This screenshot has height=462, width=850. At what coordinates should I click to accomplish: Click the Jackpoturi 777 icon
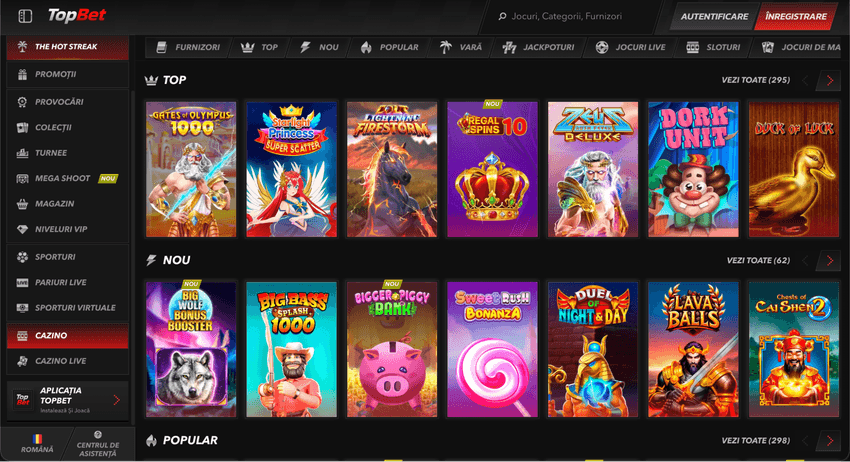point(509,47)
